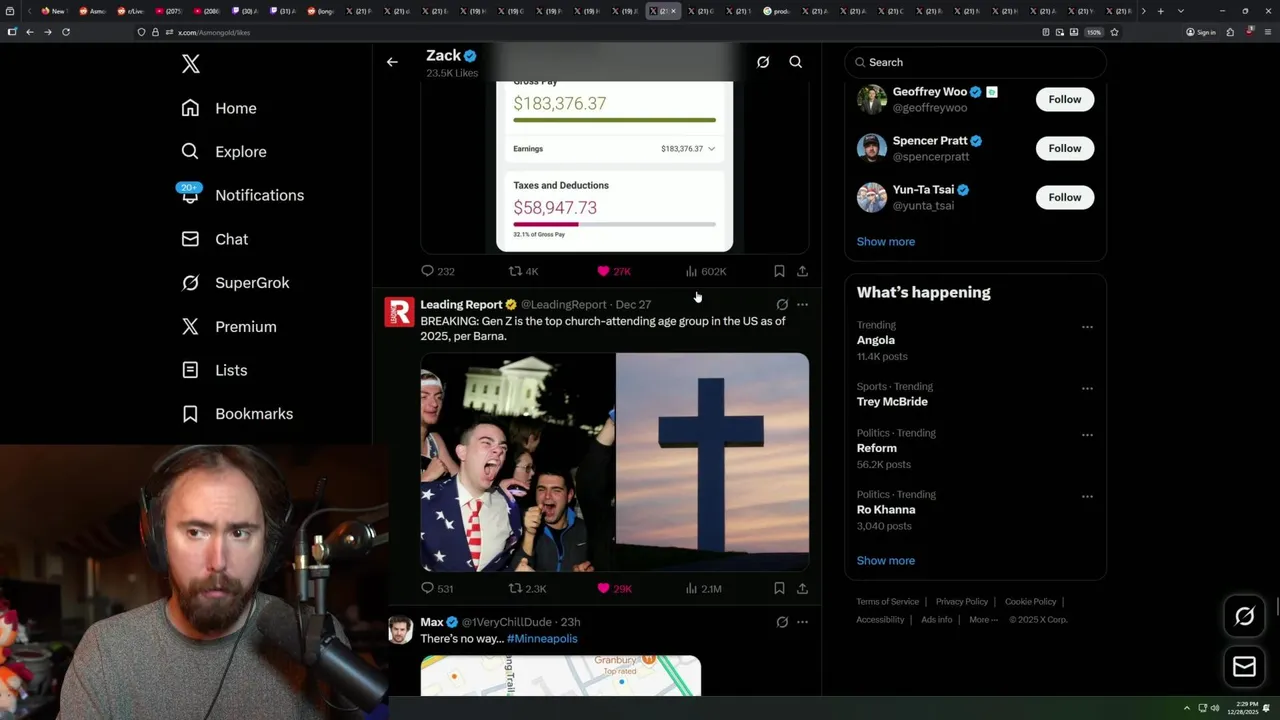Repost Leading Report post (2.3K)
Image resolution: width=1280 pixels, height=720 pixels.
point(527,588)
